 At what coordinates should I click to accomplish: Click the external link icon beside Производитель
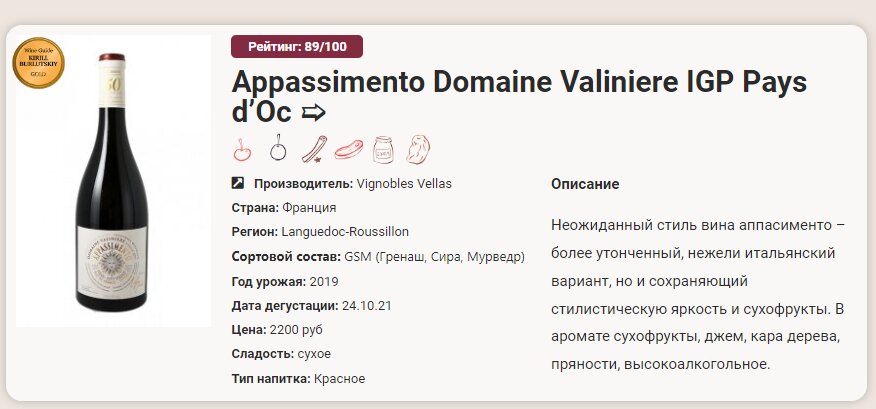coord(238,183)
